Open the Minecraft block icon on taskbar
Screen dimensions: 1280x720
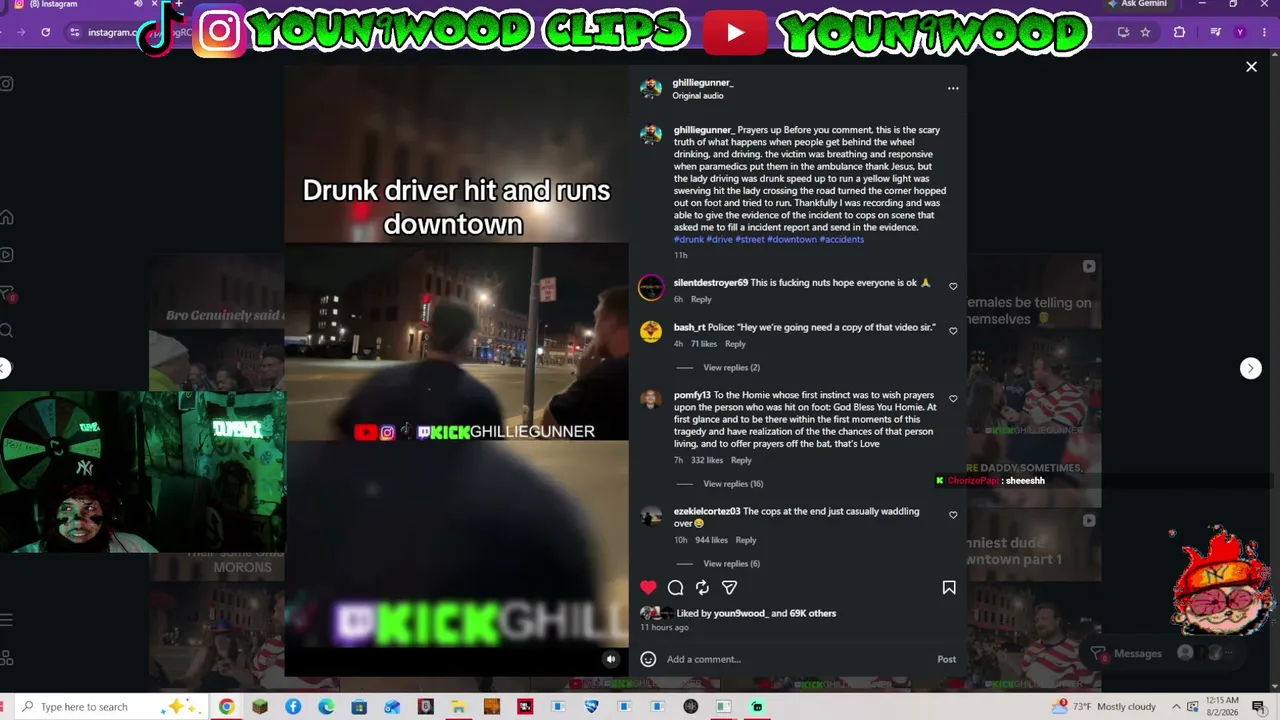260,707
